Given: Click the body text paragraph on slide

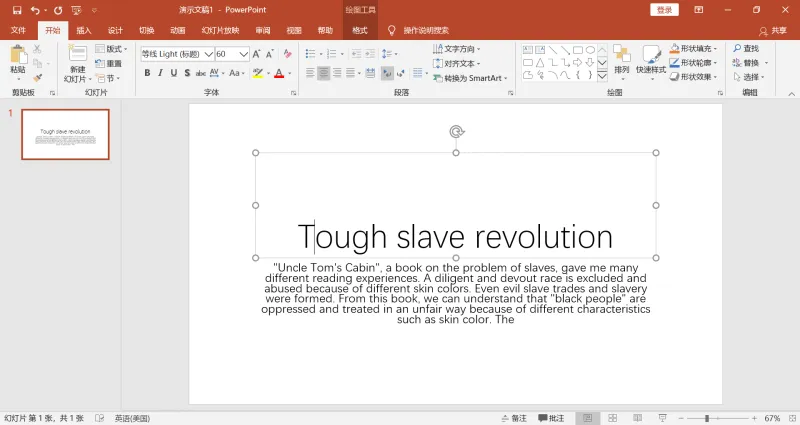Looking at the screenshot, I should (x=456, y=293).
